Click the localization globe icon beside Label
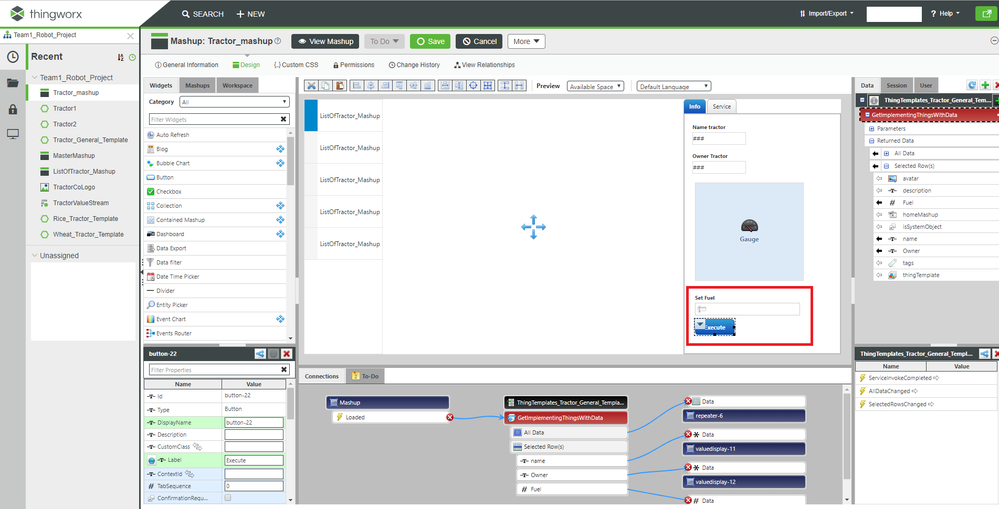The image size is (999, 509). pyautogui.click(x=151, y=461)
